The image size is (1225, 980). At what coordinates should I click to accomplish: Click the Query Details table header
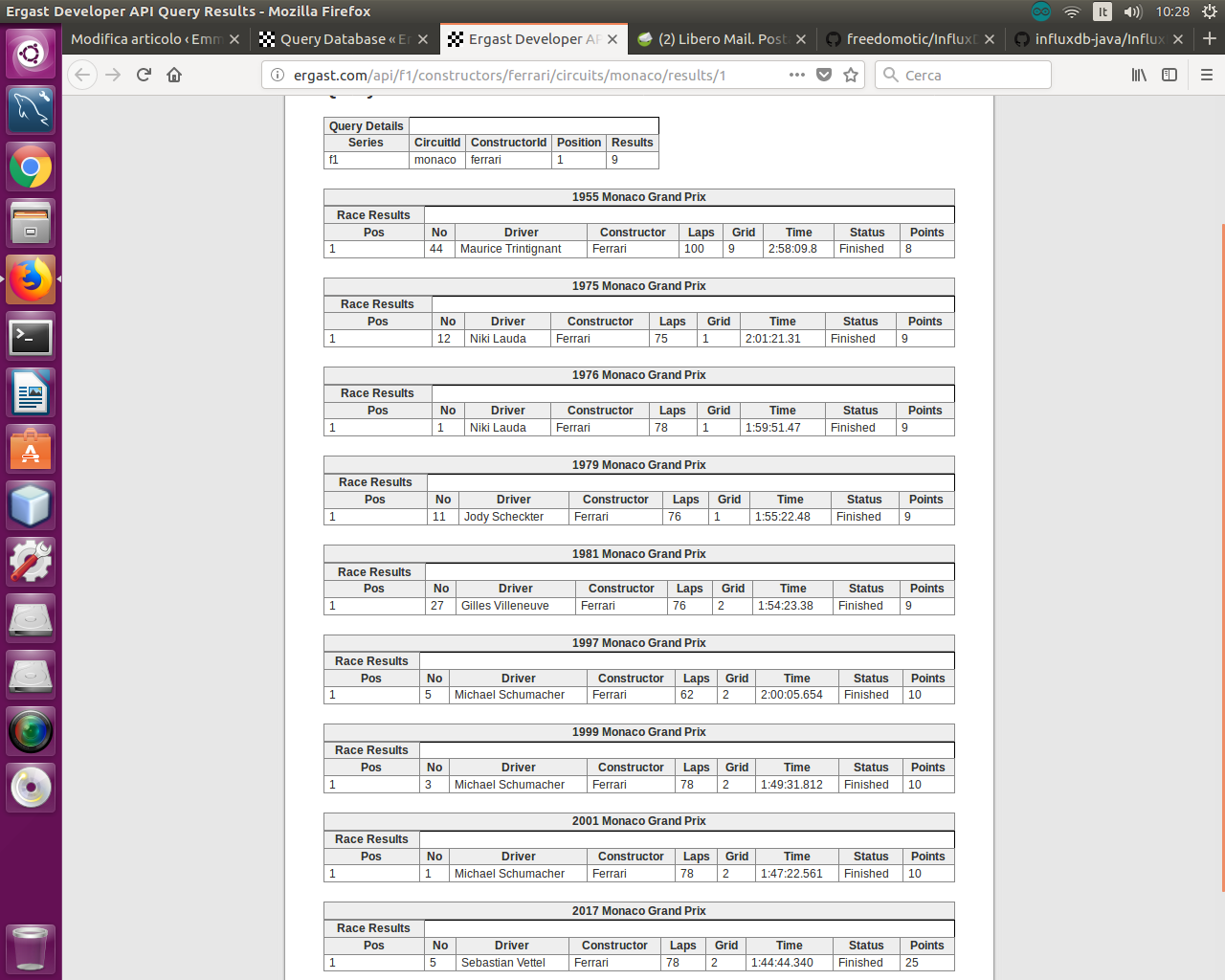coord(367,126)
